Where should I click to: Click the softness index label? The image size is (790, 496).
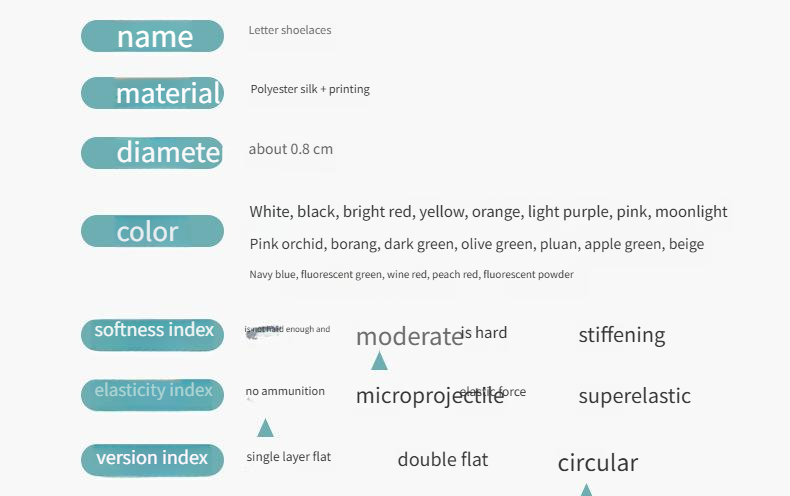click(152, 331)
